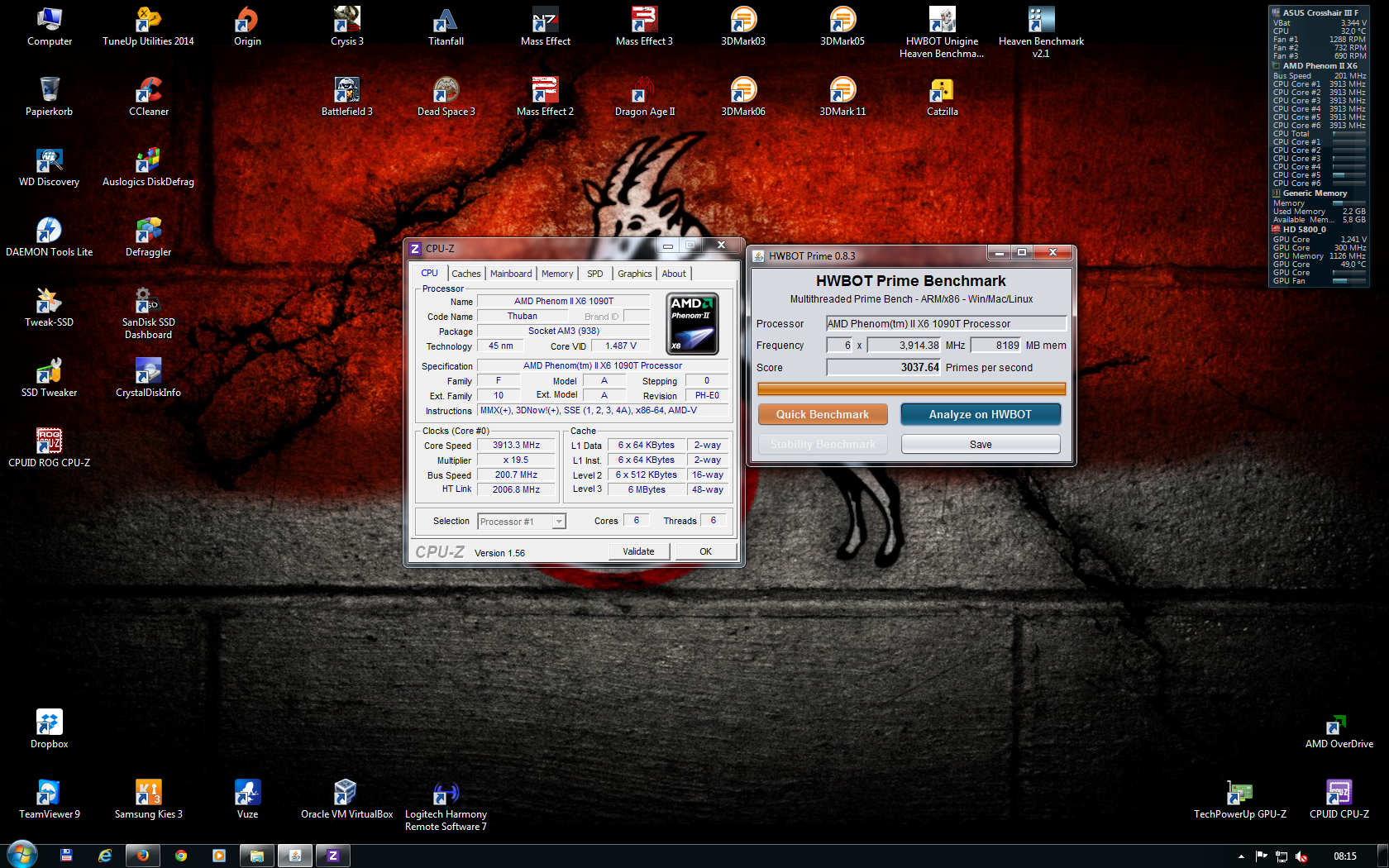Open the CrystalDiskInfo desktop icon

tap(149, 378)
